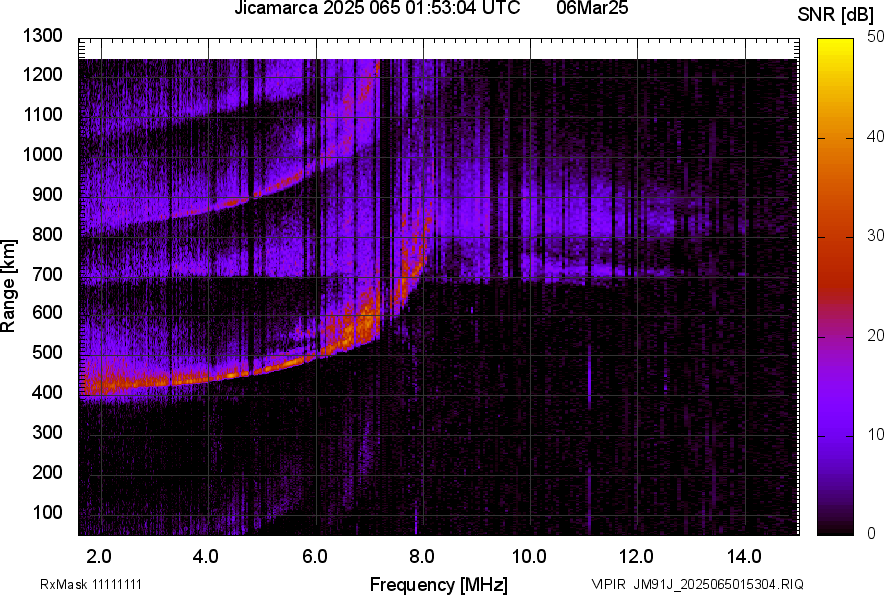The height and width of the screenshot is (595, 884).
Task: Click the frequency tick label "14.0"
Action: point(744,557)
